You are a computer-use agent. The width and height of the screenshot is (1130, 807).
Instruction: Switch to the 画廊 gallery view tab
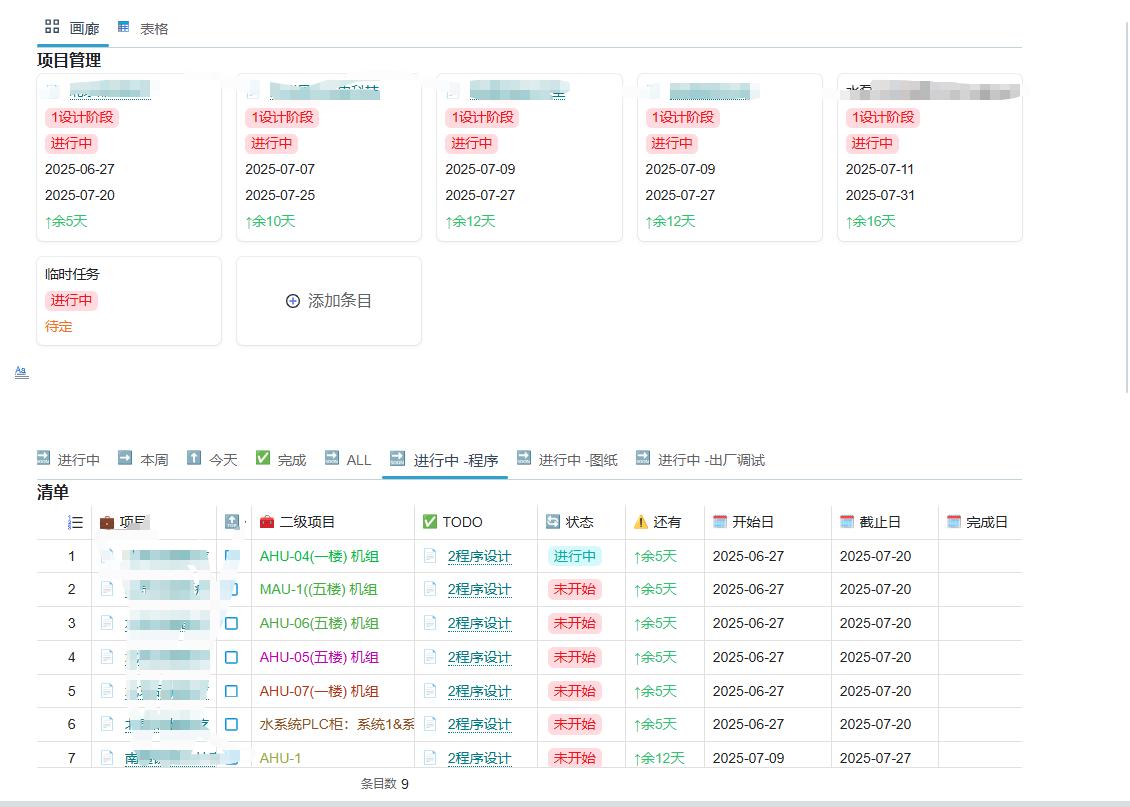tap(73, 28)
